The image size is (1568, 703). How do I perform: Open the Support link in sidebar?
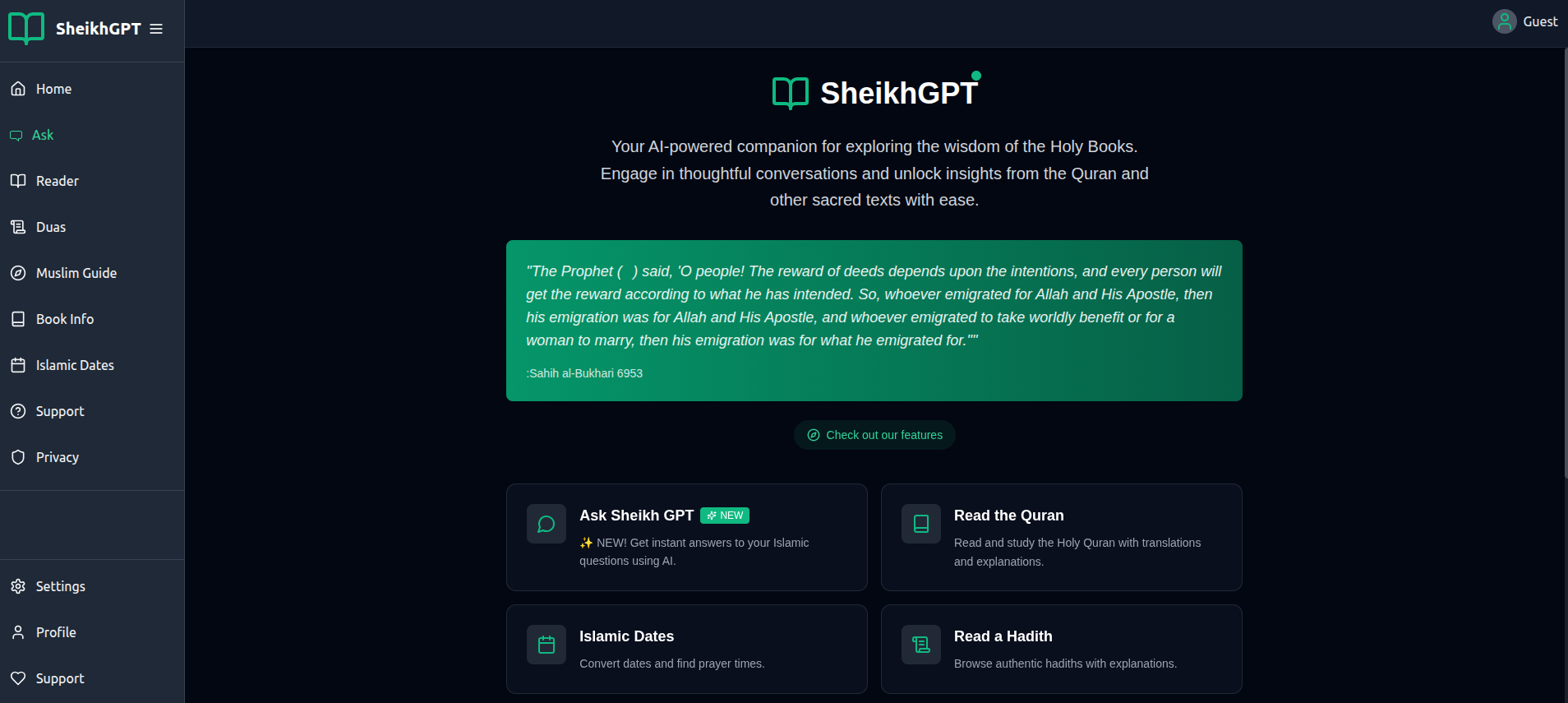click(59, 411)
